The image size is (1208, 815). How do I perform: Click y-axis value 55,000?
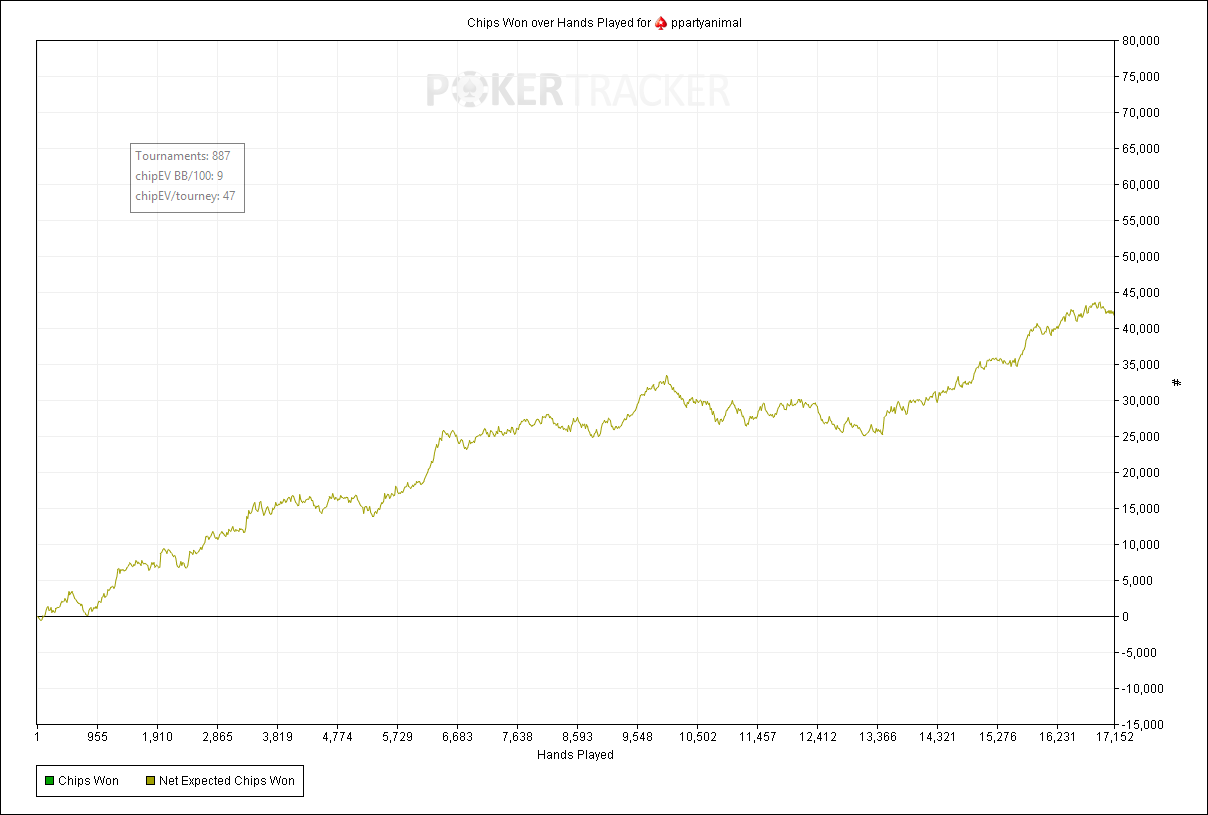pyautogui.click(x=1140, y=221)
